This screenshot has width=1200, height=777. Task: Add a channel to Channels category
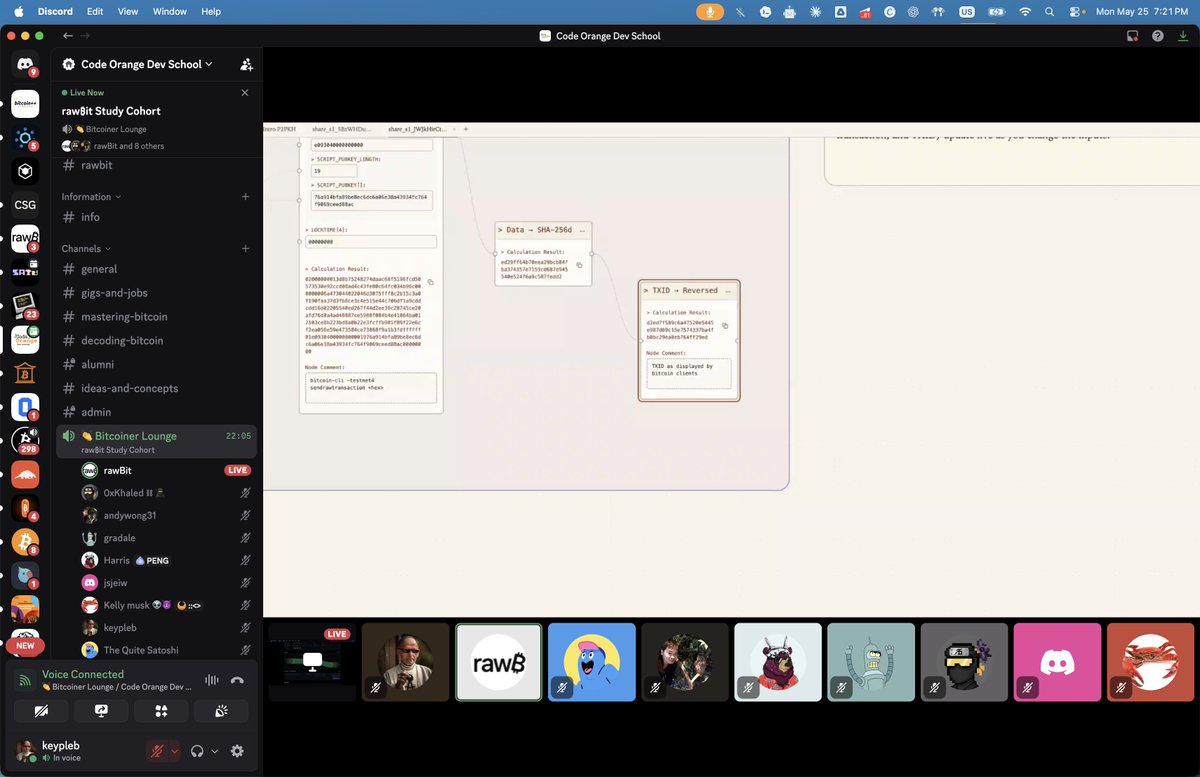click(245, 248)
